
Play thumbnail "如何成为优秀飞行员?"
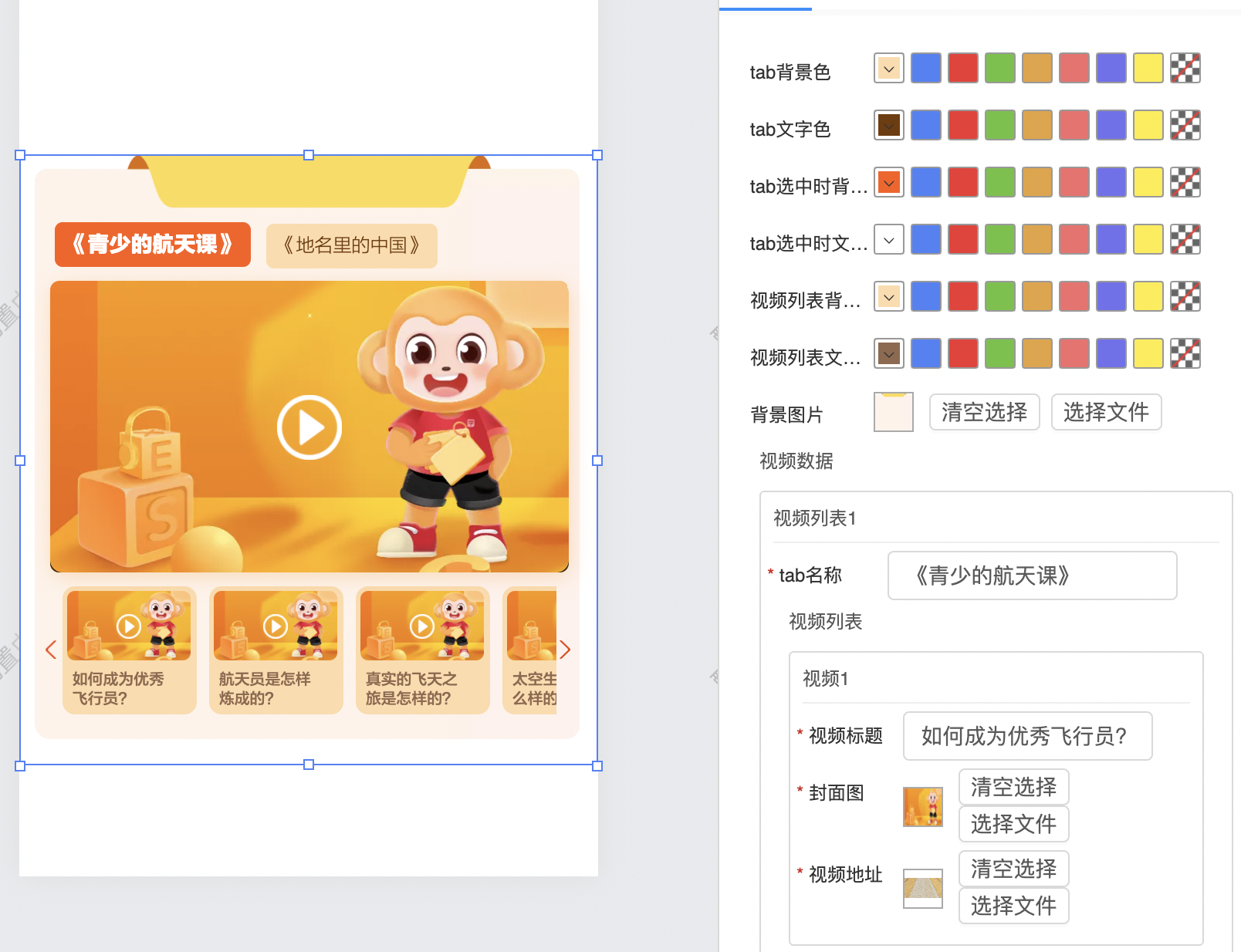pyautogui.click(x=129, y=626)
